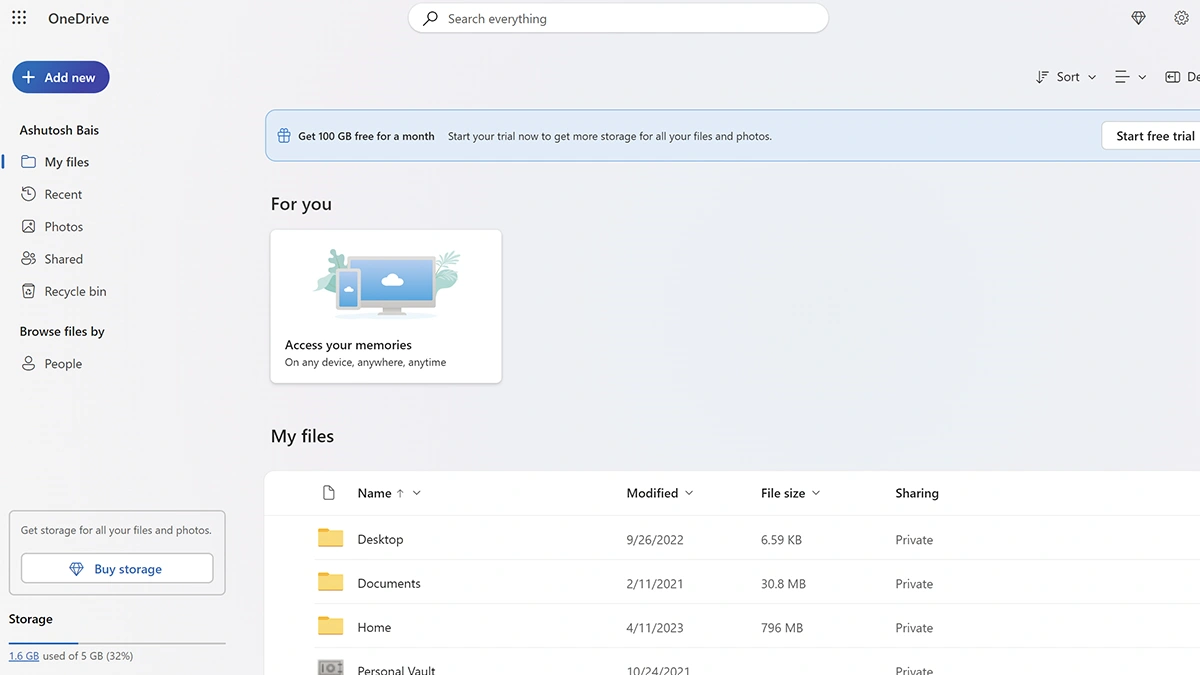
Task: Click the My files folder icon
Action: pos(28,162)
